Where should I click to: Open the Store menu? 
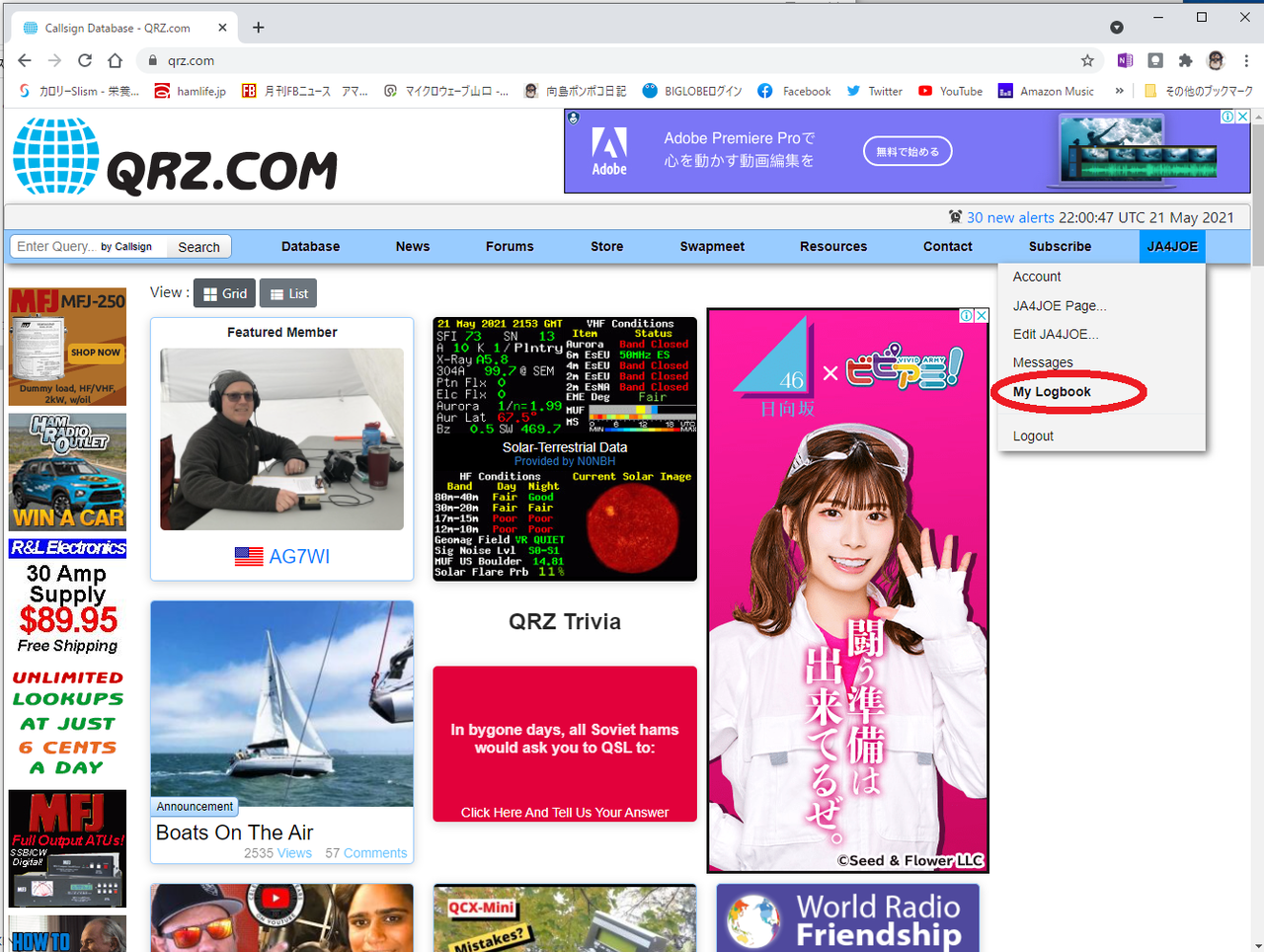click(x=607, y=247)
